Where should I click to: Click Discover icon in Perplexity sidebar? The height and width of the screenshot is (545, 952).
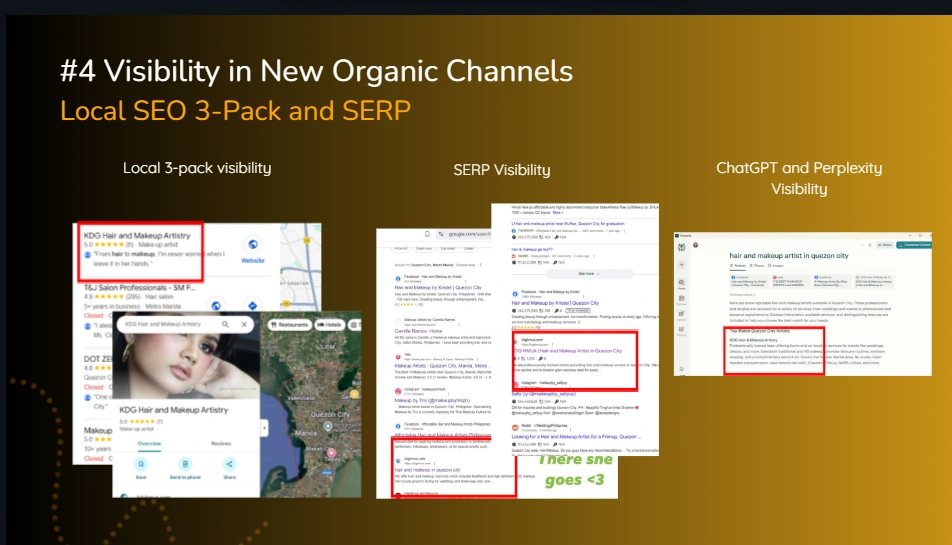point(681,298)
